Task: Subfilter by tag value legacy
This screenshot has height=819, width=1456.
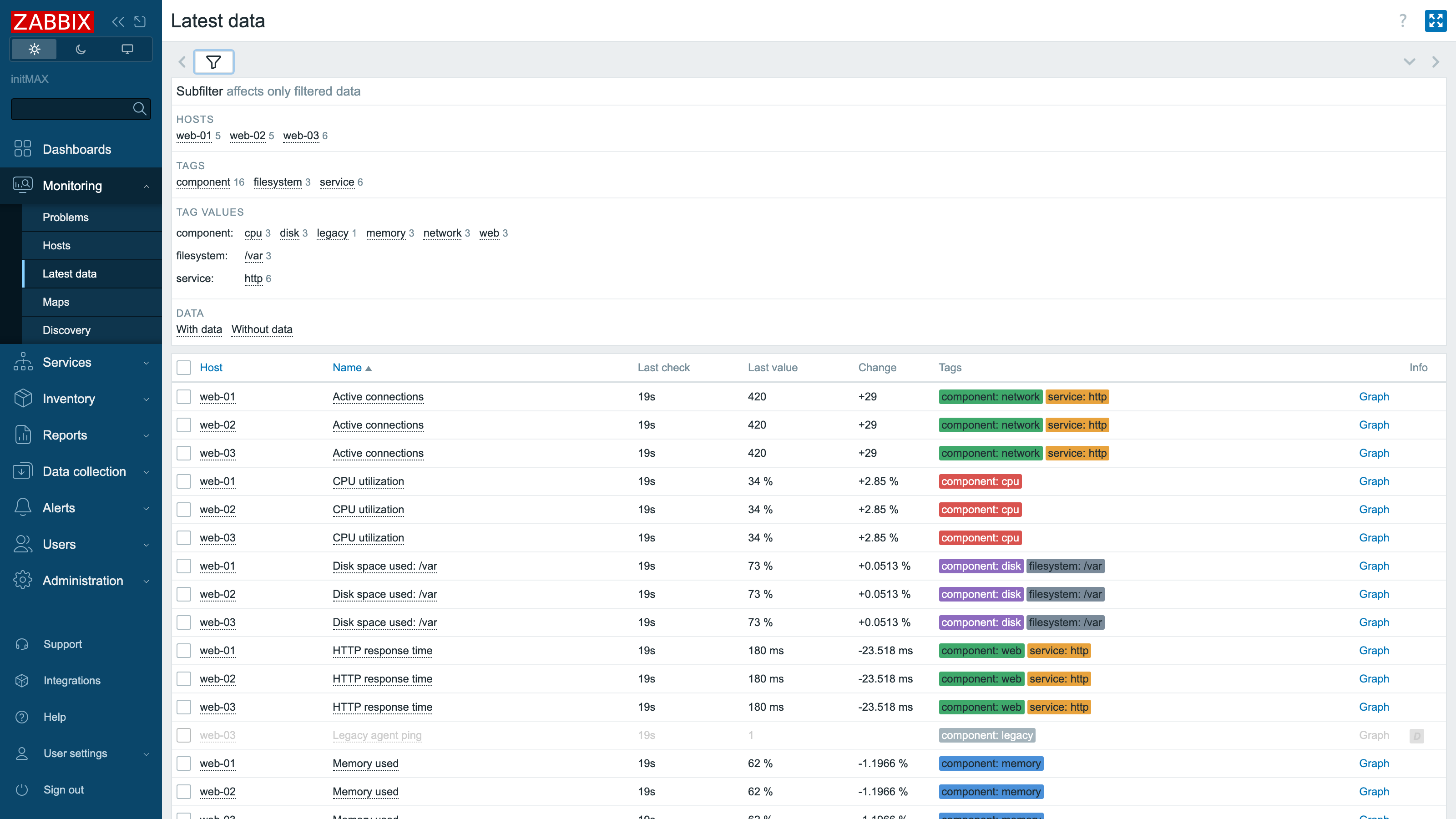Action: pos(332,233)
